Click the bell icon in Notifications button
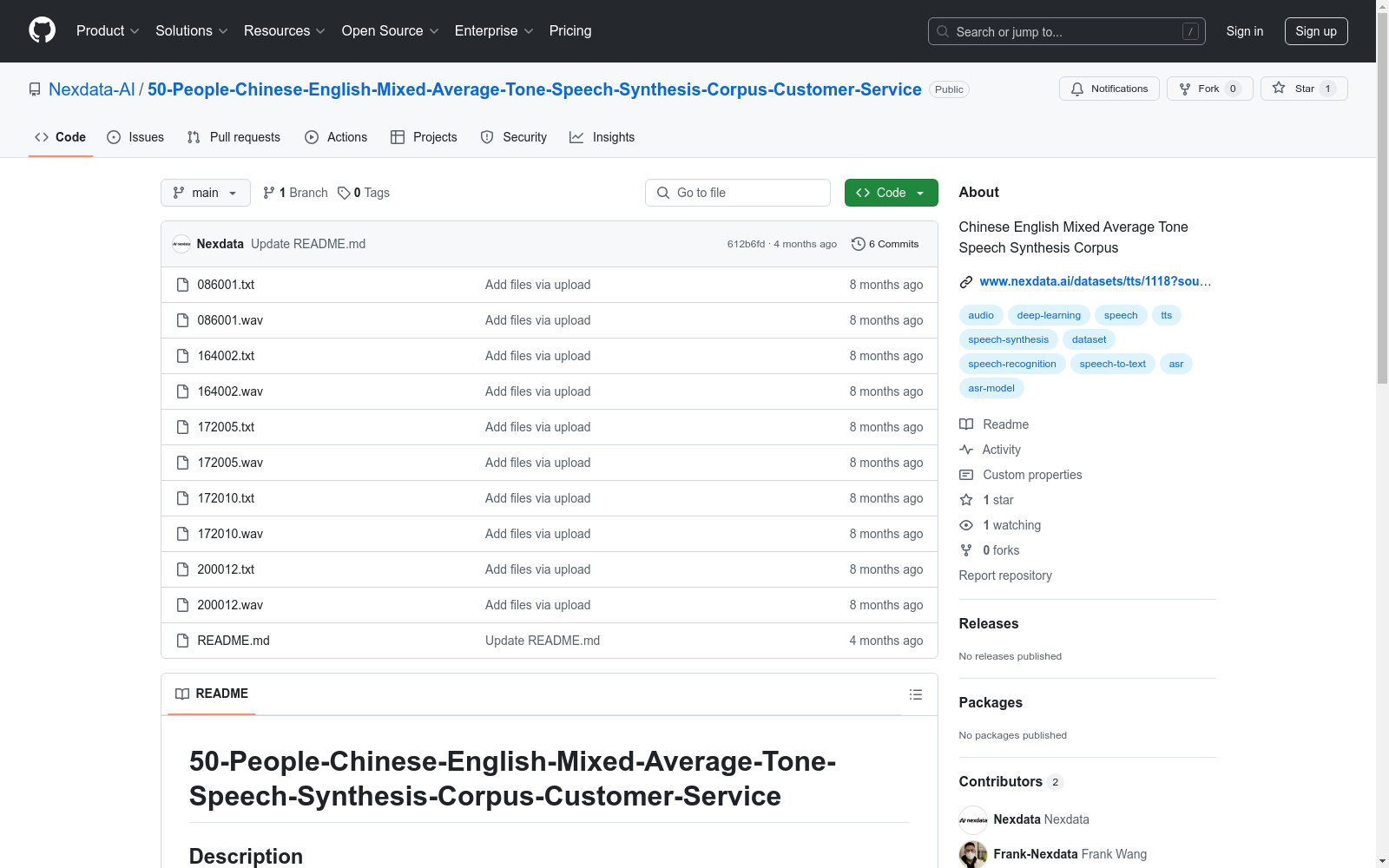 1077,89
